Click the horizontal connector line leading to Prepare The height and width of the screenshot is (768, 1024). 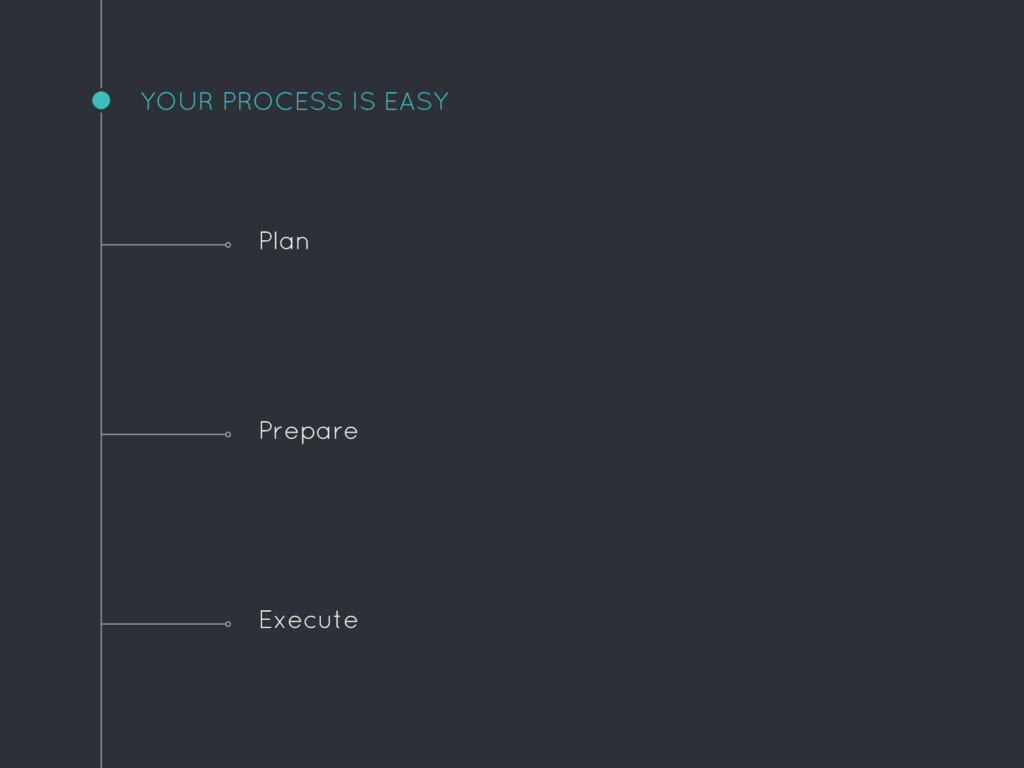pos(163,434)
